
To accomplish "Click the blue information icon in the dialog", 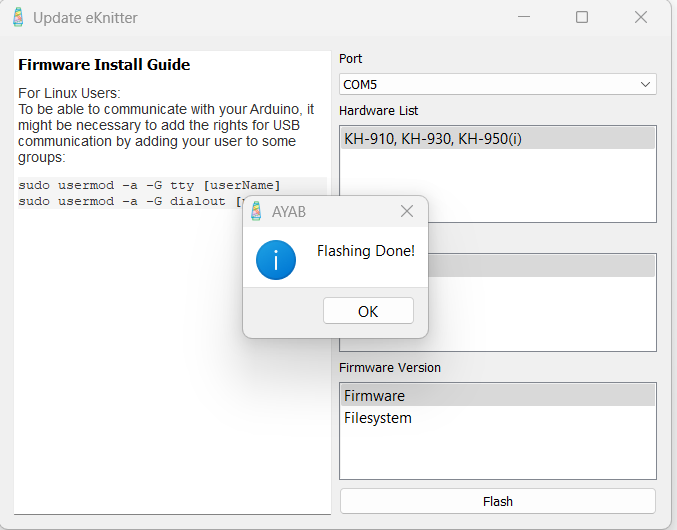I will pos(275,260).
